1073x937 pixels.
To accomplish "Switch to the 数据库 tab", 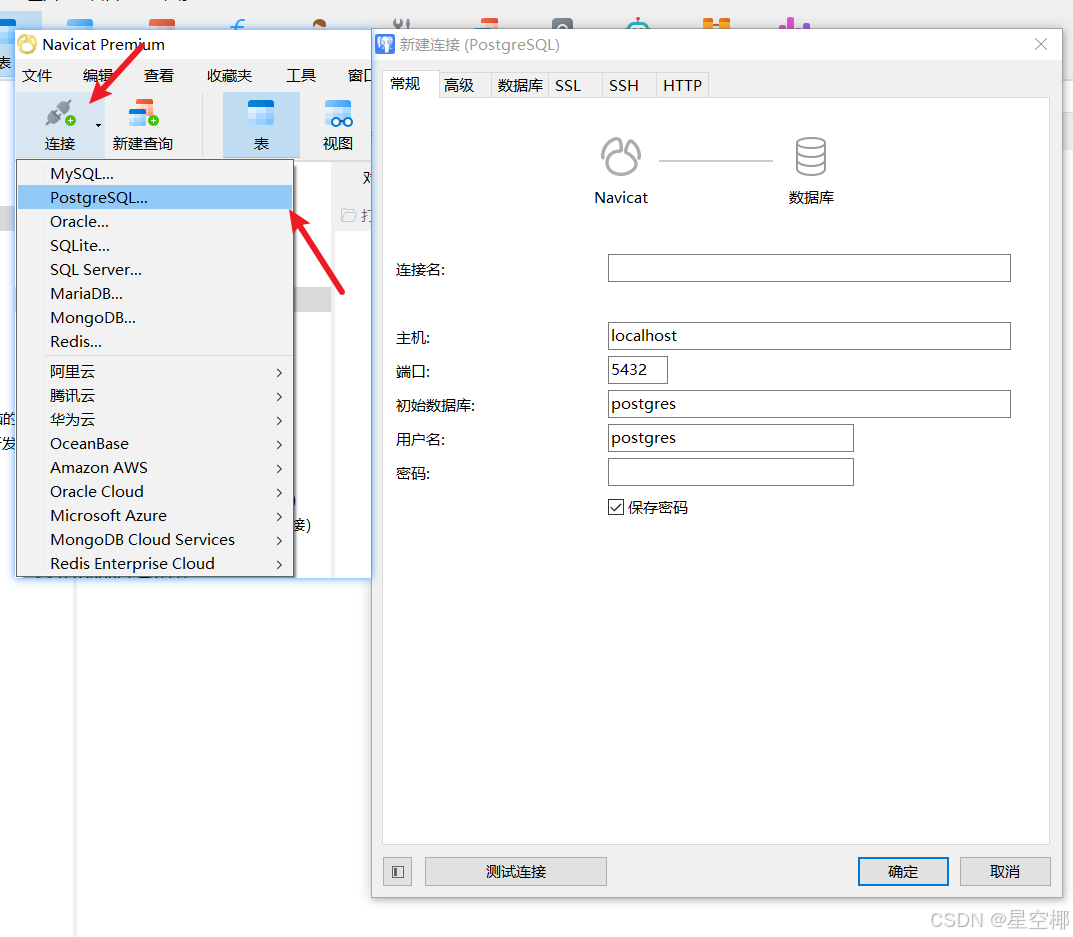I will pos(519,85).
